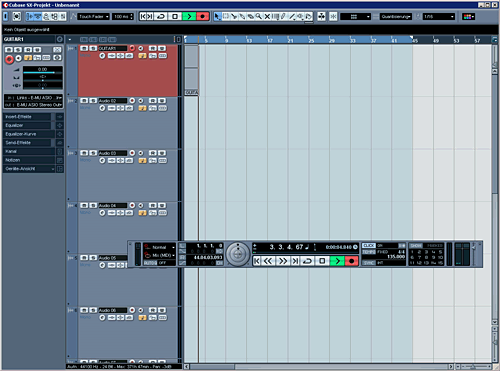Click Record in the top toolbar
The height and width of the screenshot is (371, 500).
[203, 16]
